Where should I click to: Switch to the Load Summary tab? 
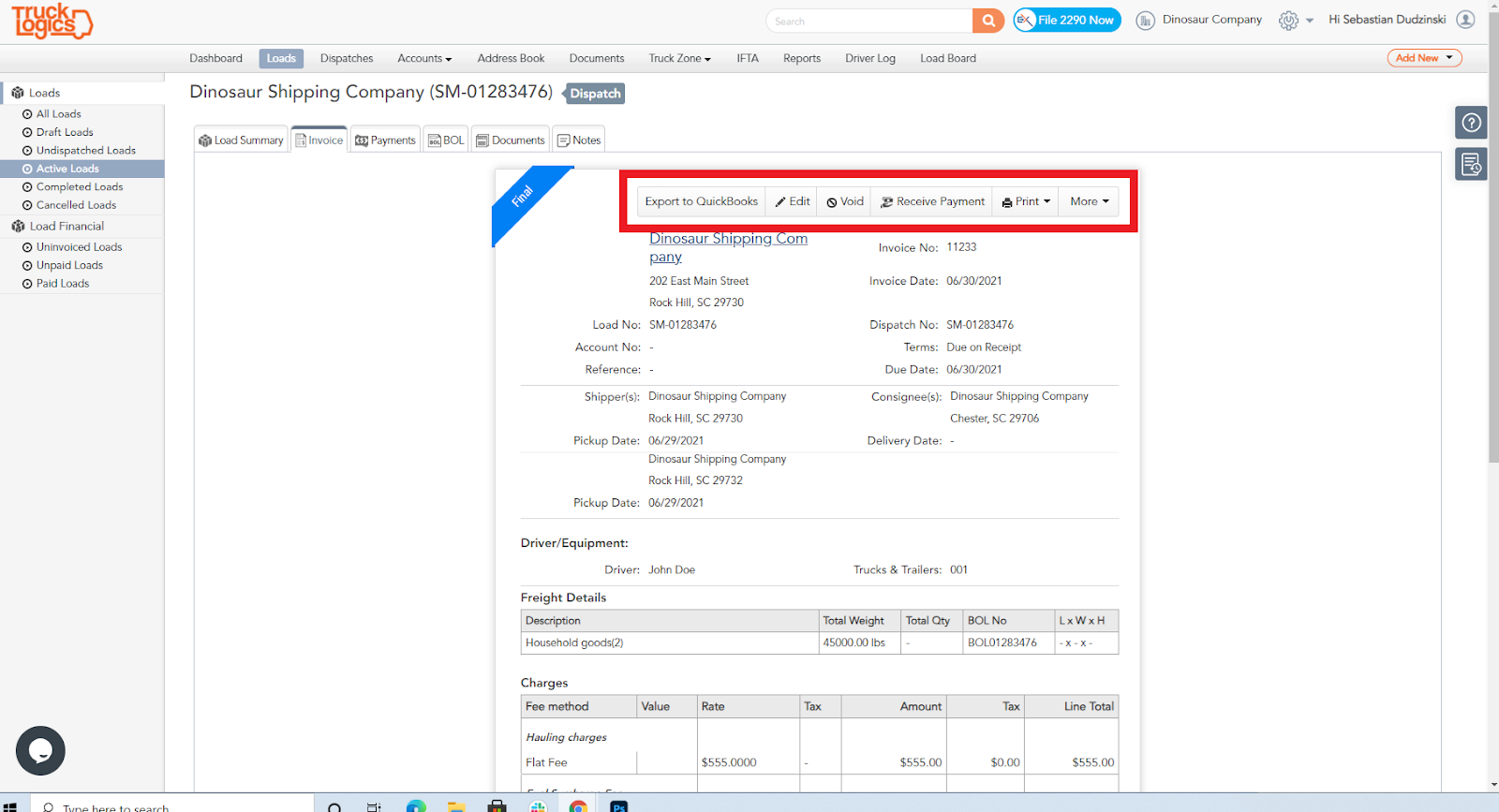pos(242,140)
